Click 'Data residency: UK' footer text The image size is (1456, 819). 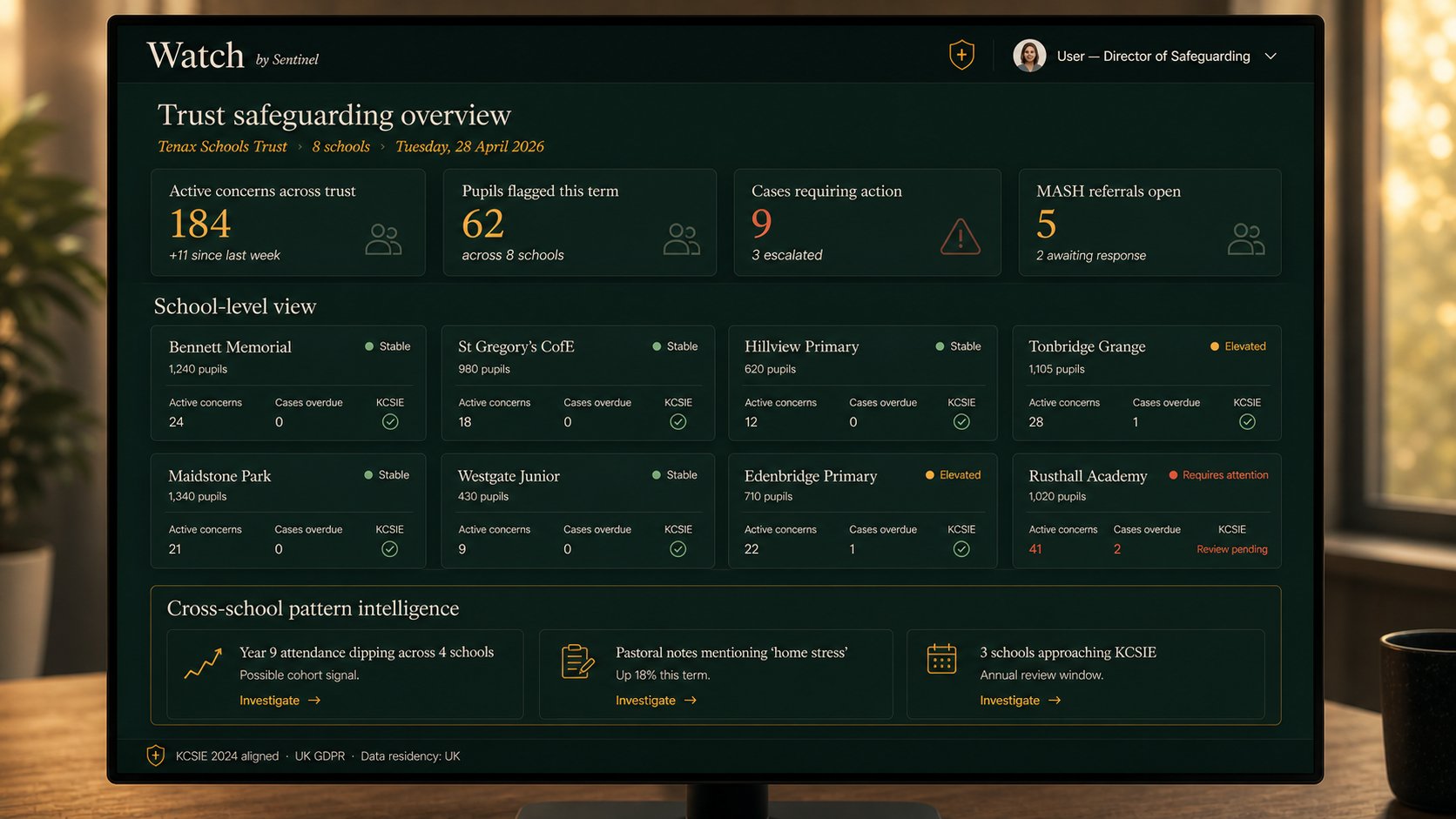point(410,756)
